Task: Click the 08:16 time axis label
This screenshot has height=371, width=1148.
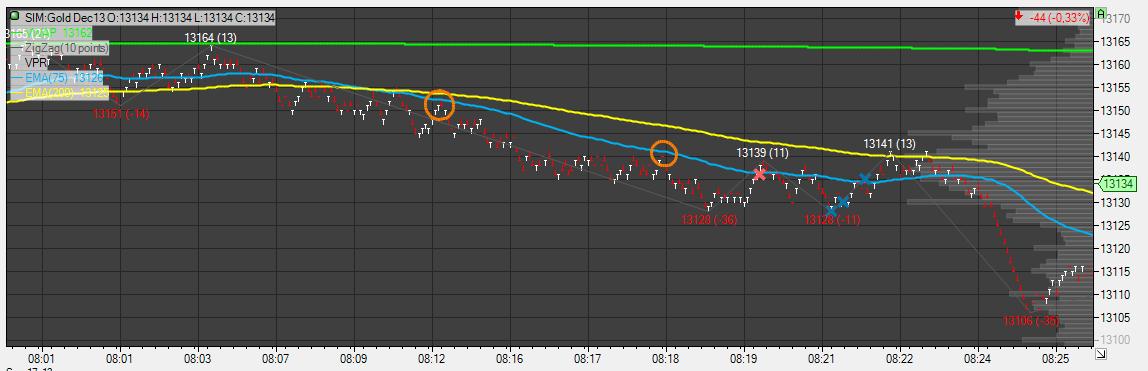Action: coord(510,359)
